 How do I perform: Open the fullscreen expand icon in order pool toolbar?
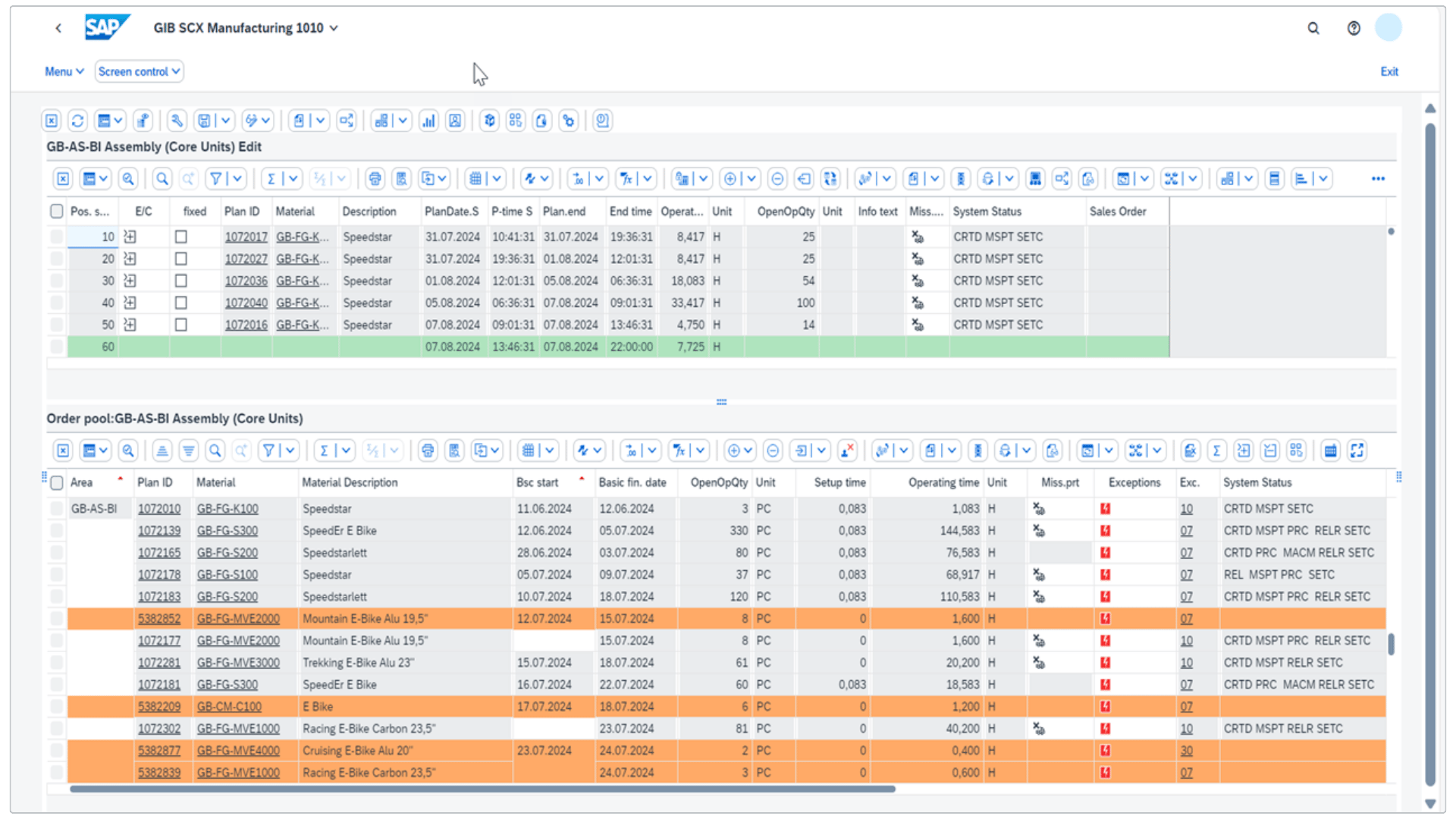[1358, 450]
